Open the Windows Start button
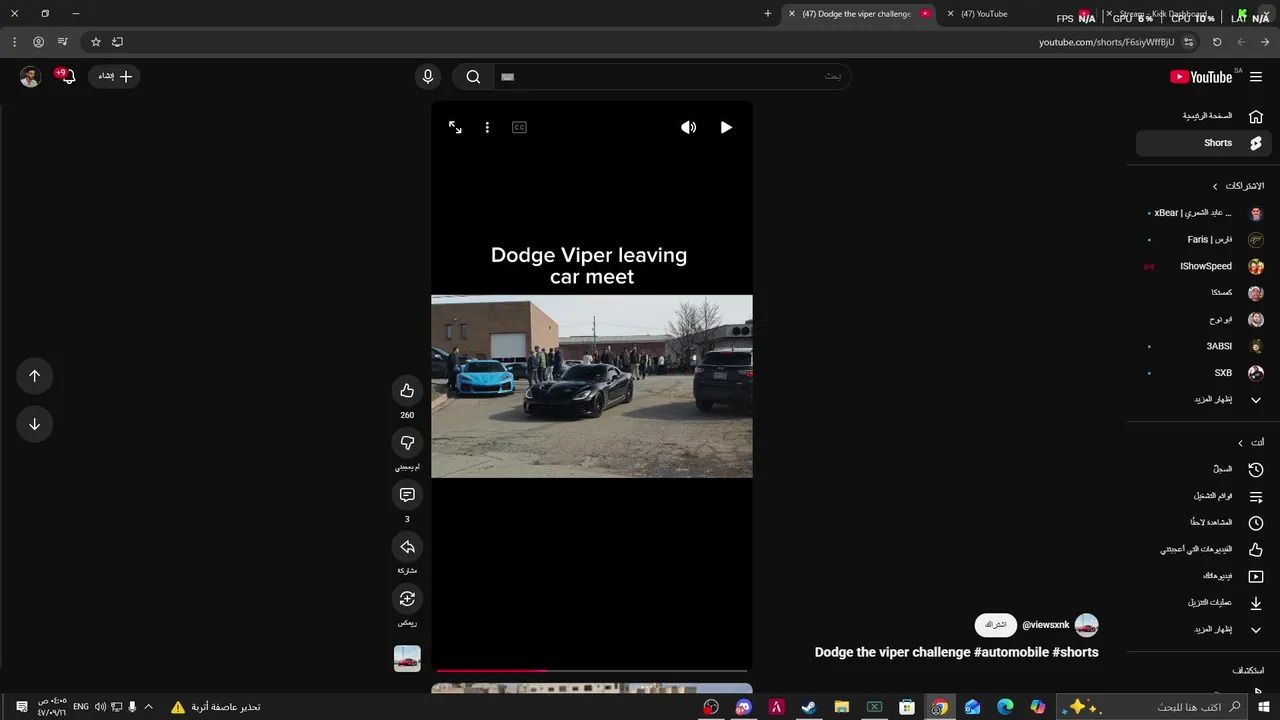The width and height of the screenshot is (1280, 720). (x=1264, y=707)
